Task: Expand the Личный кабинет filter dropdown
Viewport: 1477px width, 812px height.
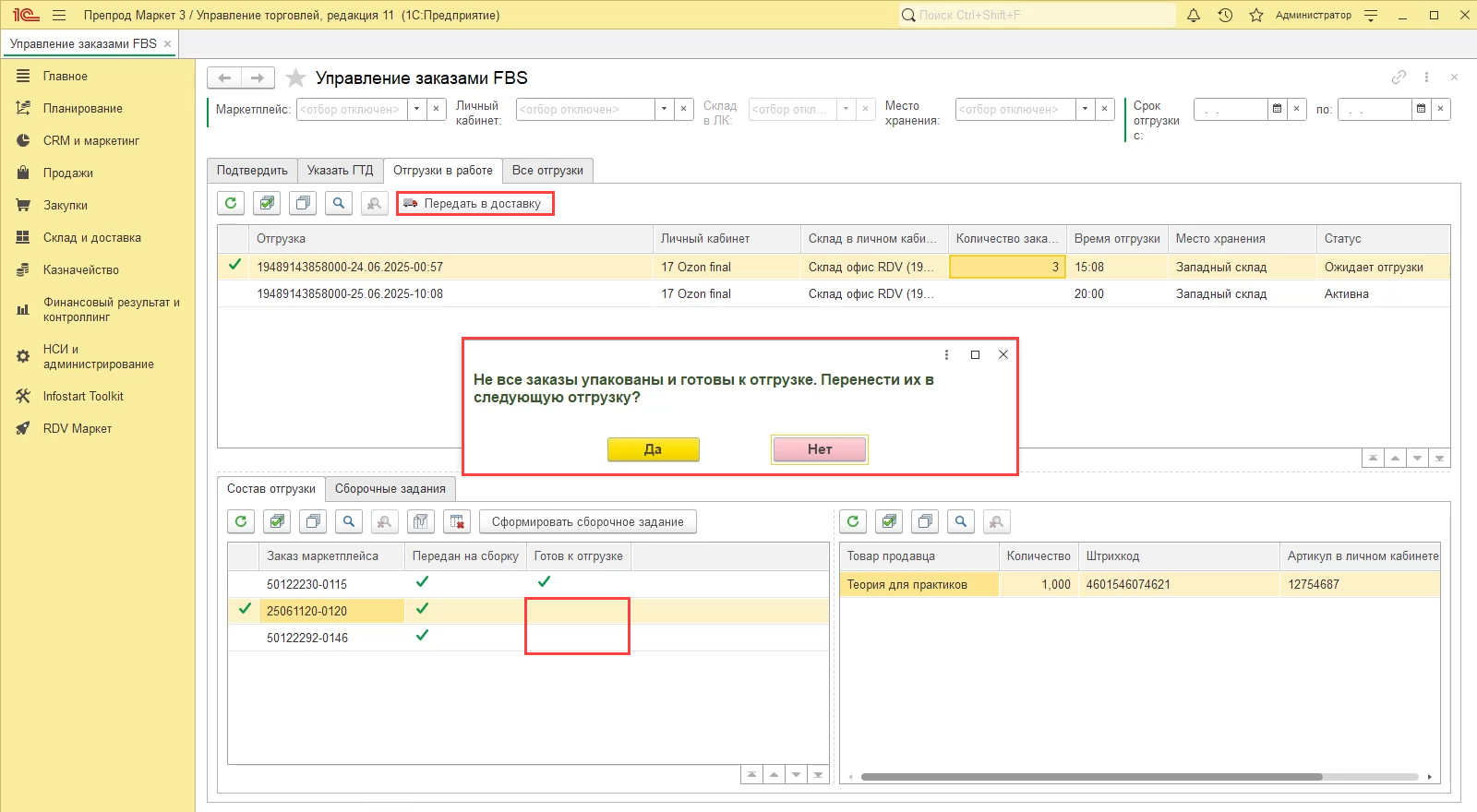Action: (664, 109)
